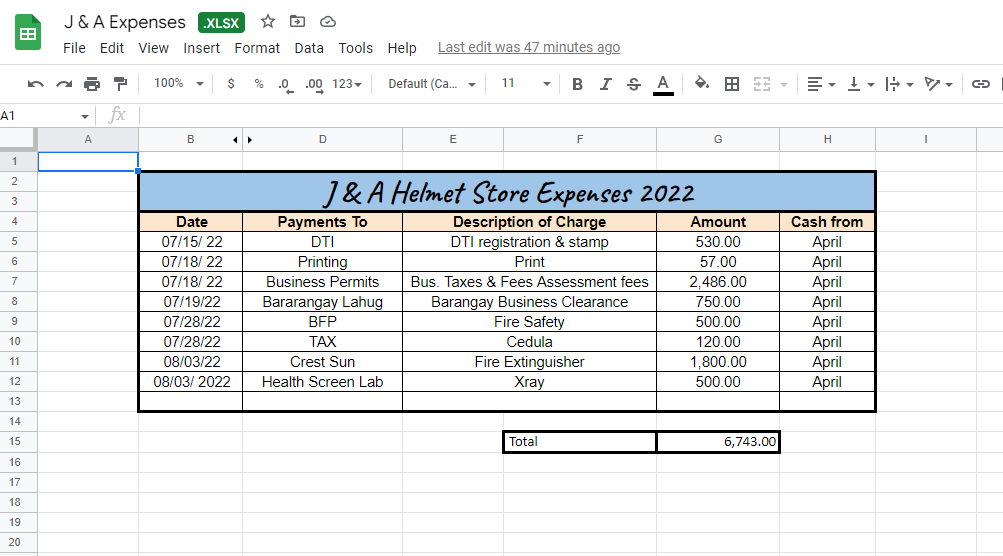Select the Crest Sun cell

(322, 362)
